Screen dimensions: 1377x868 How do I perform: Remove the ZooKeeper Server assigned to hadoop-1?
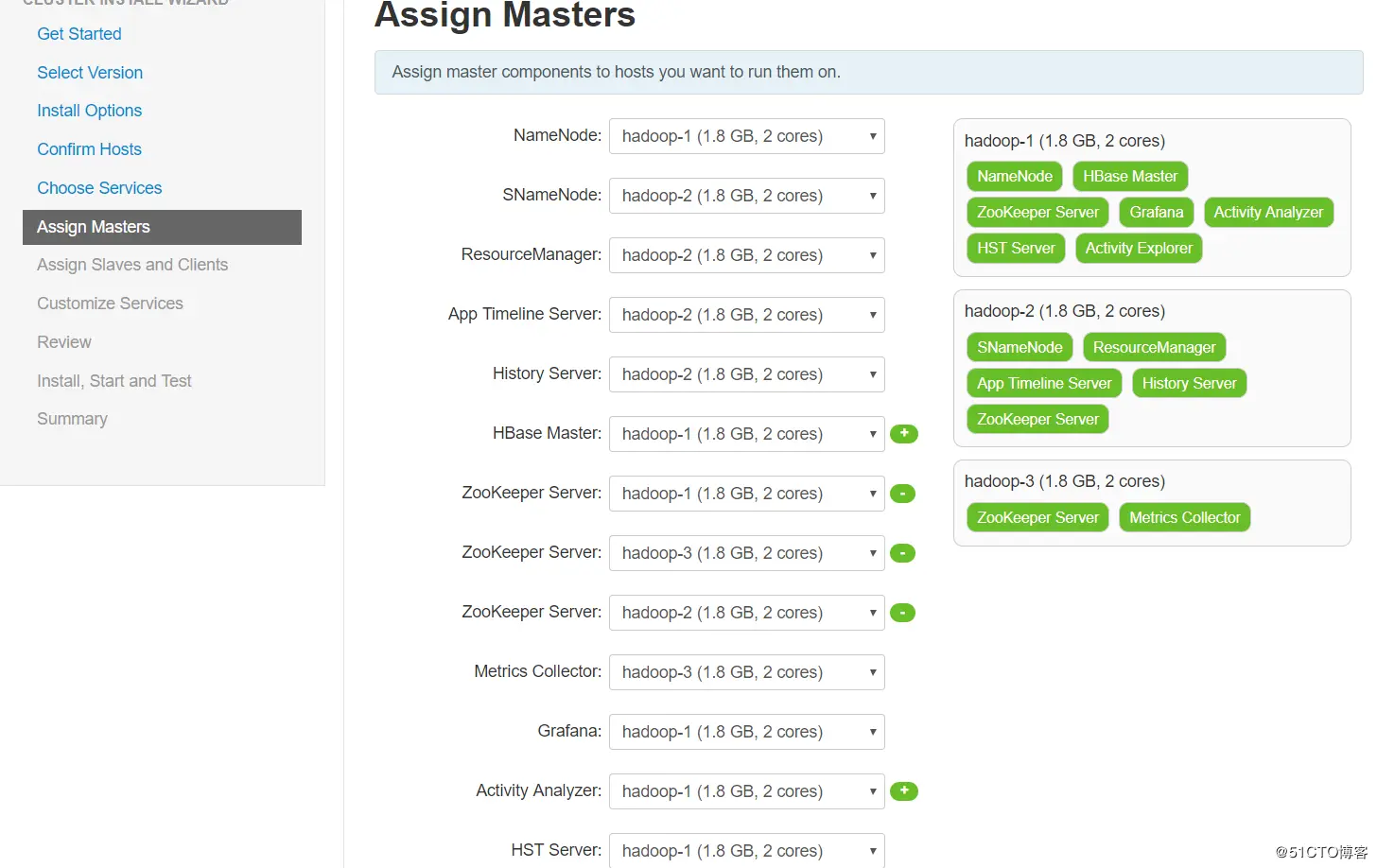[903, 494]
